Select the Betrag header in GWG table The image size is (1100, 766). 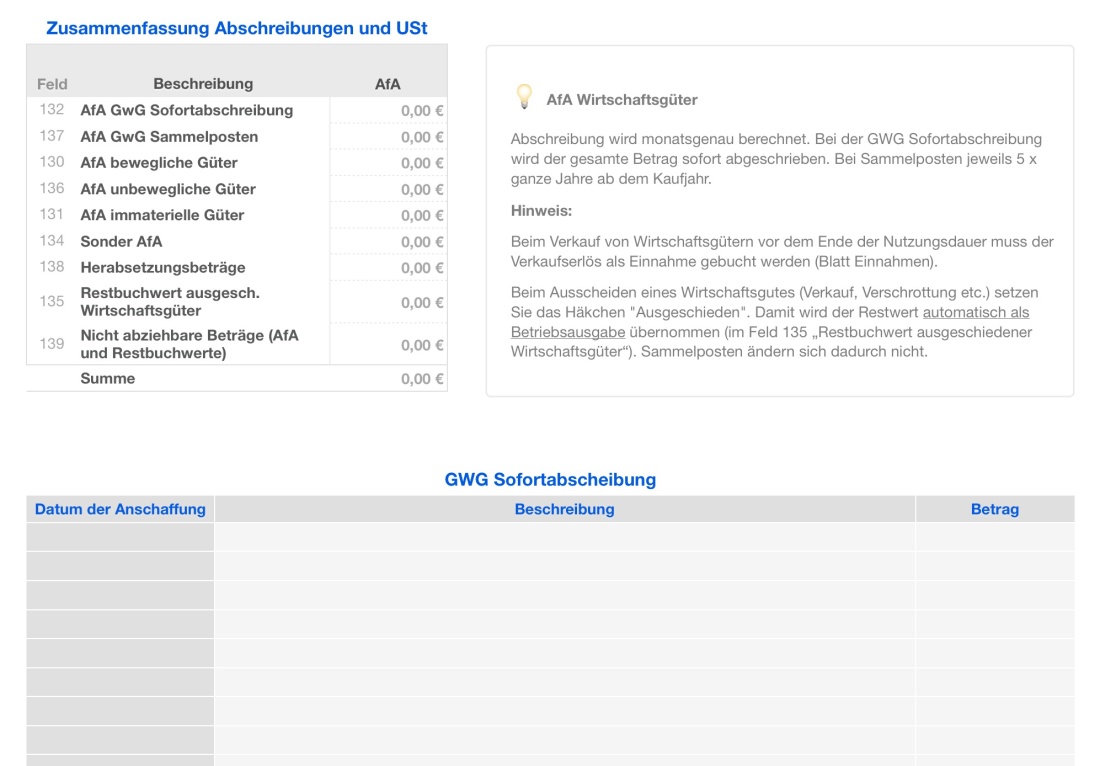coord(994,509)
